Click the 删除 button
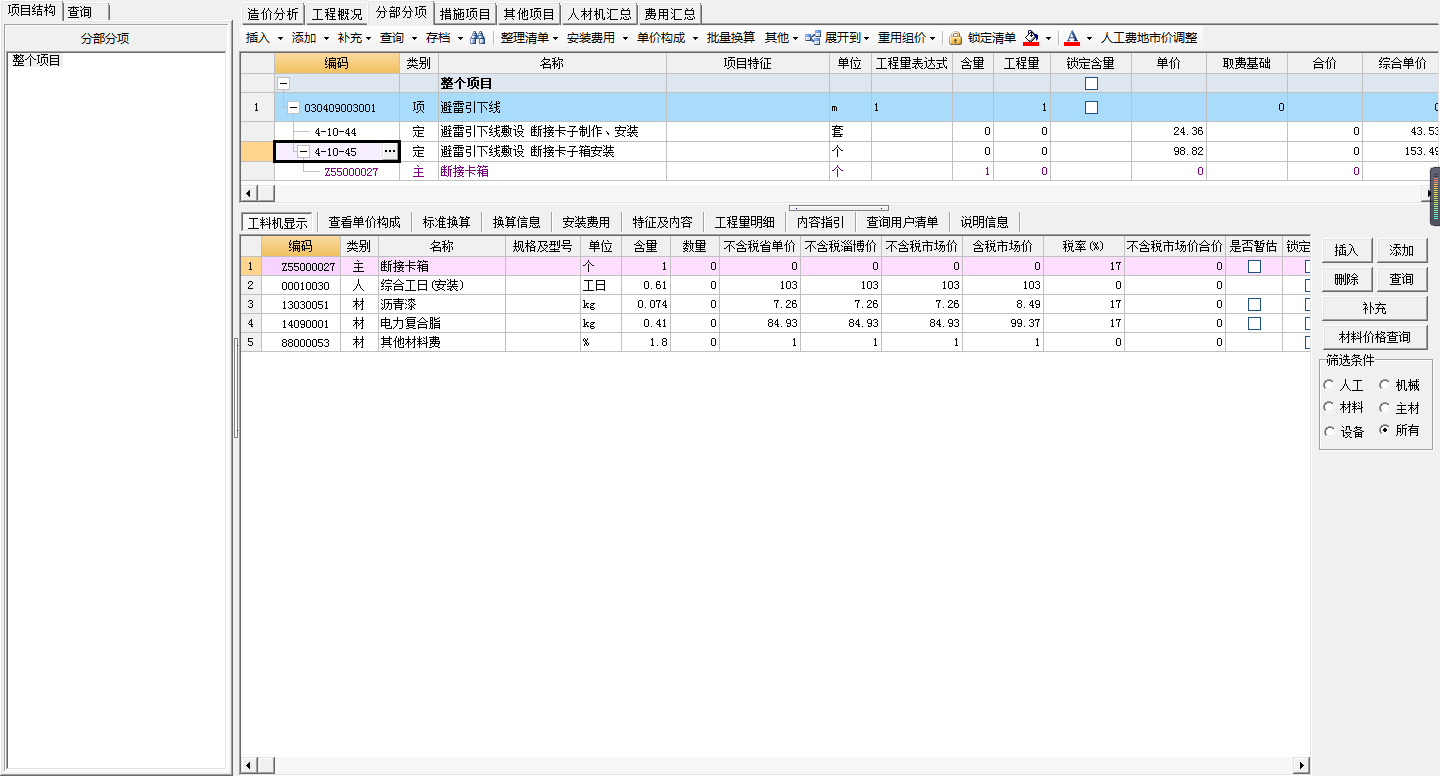 coord(1346,279)
